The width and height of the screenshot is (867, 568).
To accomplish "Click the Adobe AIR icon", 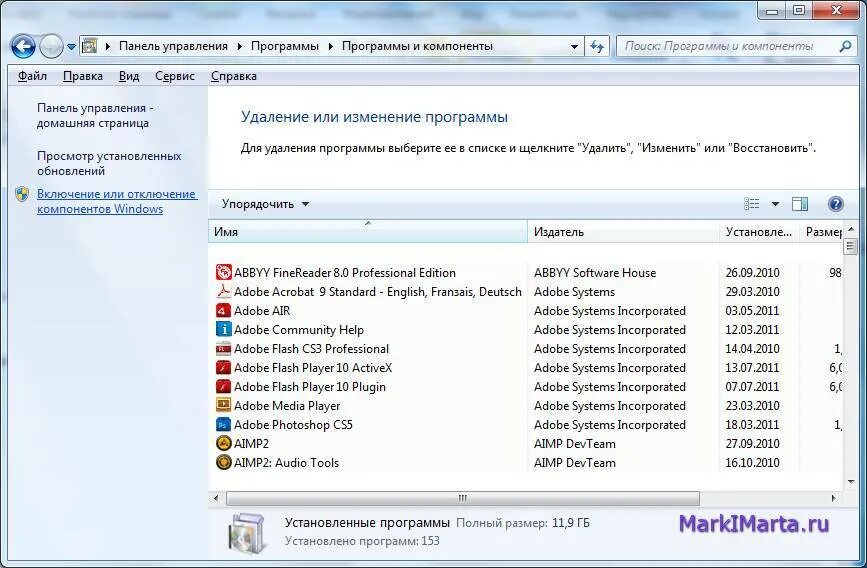I will click(223, 310).
